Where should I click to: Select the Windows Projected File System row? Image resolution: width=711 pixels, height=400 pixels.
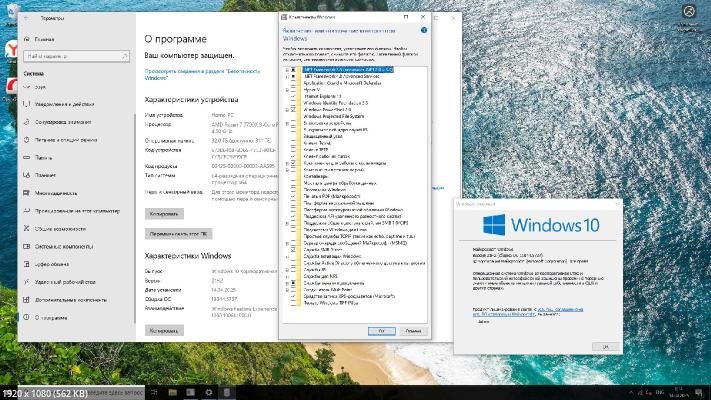point(334,117)
